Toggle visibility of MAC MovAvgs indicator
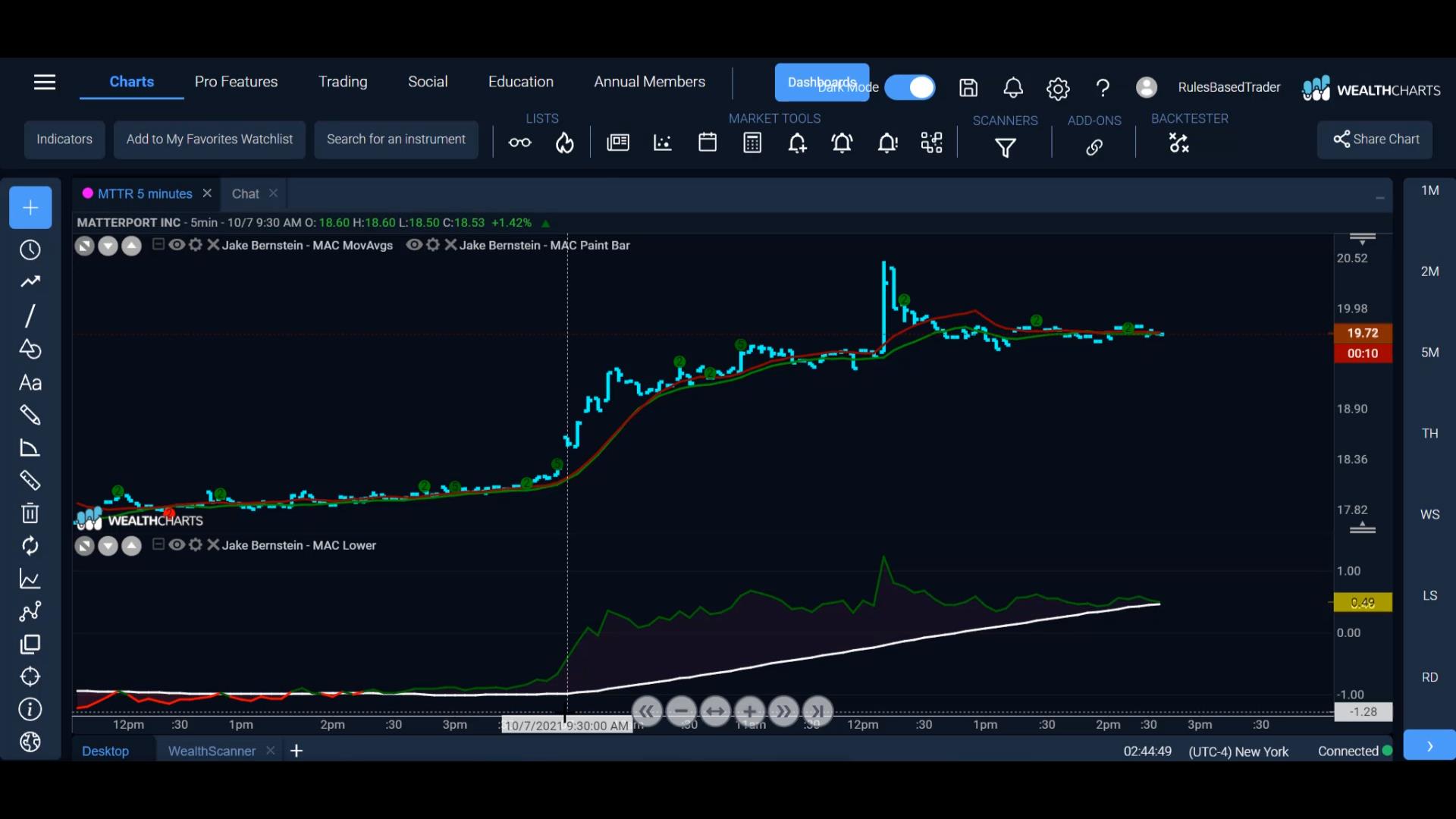This screenshot has height=819, width=1456. coord(177,245)
